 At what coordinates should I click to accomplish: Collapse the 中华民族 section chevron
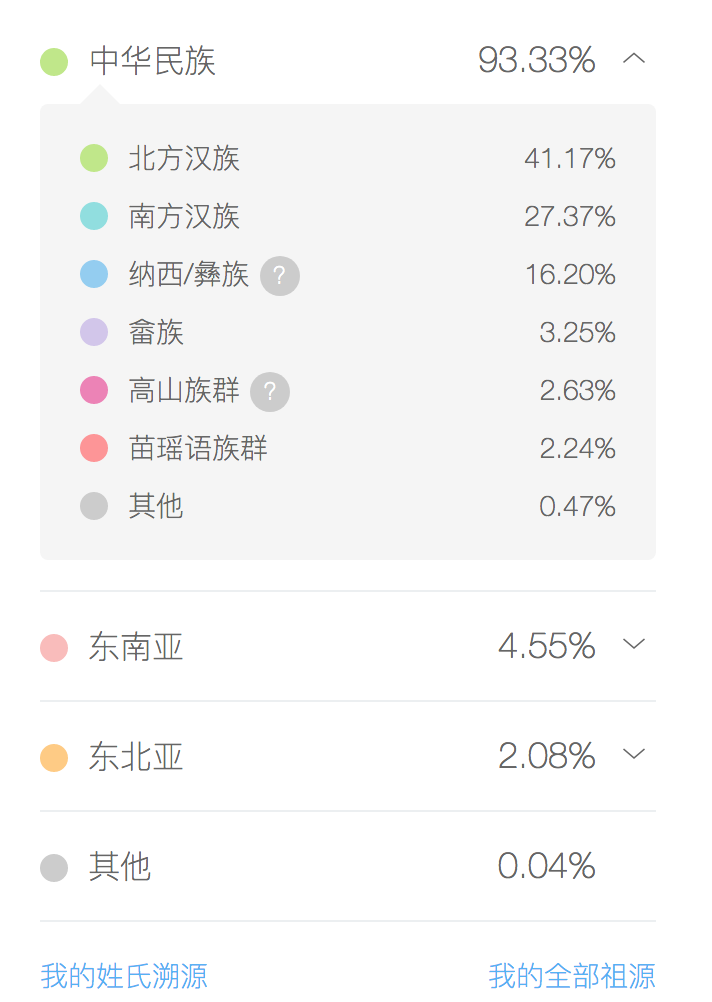pos(634,59)
